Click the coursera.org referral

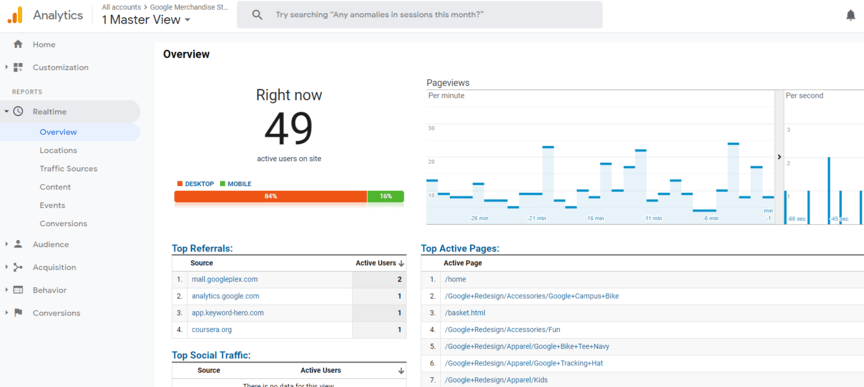tap(212, 330)
